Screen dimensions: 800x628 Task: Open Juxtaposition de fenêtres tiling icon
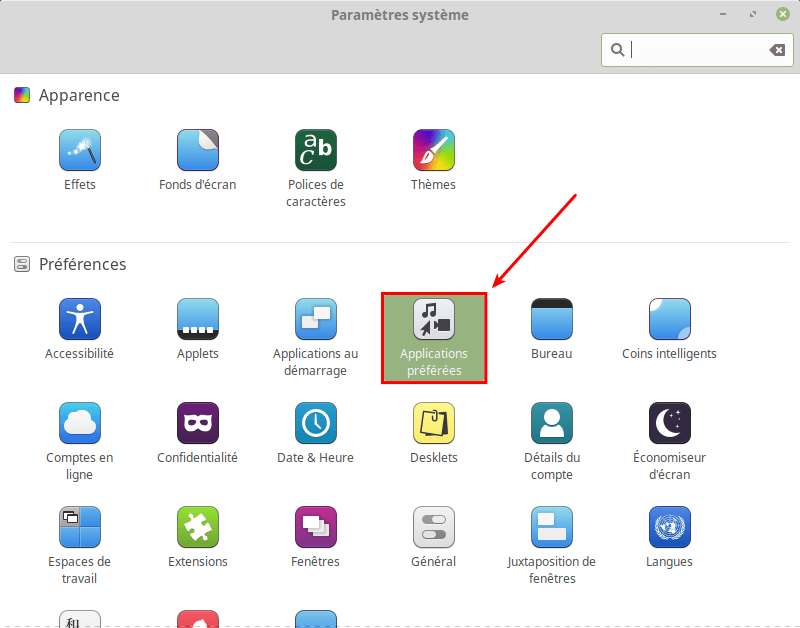(552, 527)
